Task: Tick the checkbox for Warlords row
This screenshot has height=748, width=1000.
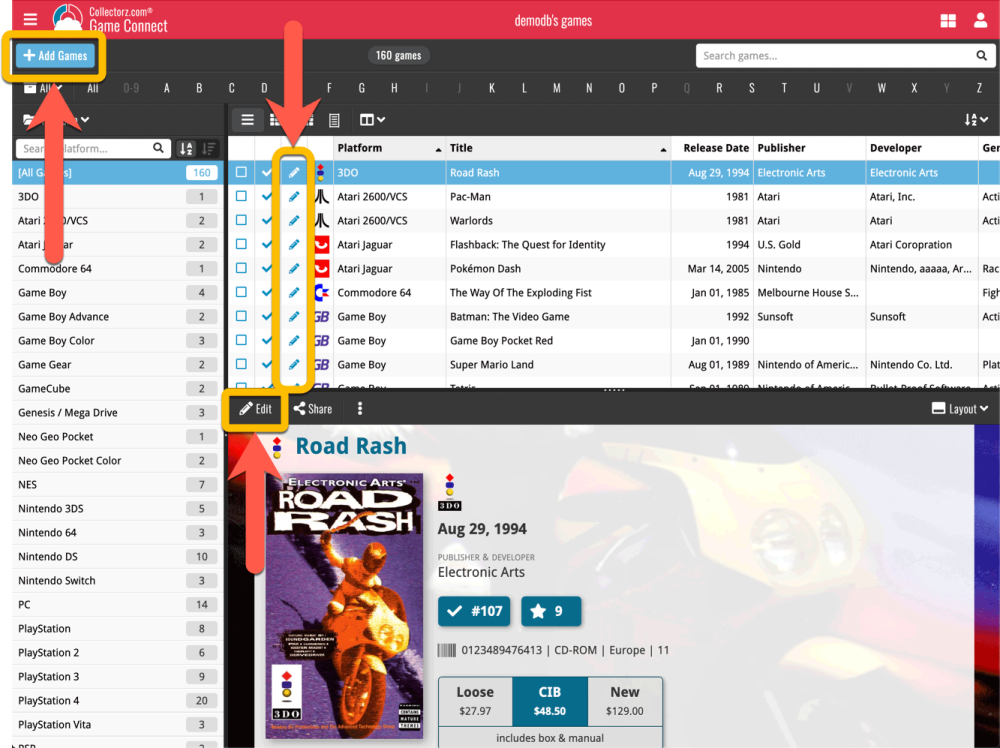Action: tap(241, 220)
